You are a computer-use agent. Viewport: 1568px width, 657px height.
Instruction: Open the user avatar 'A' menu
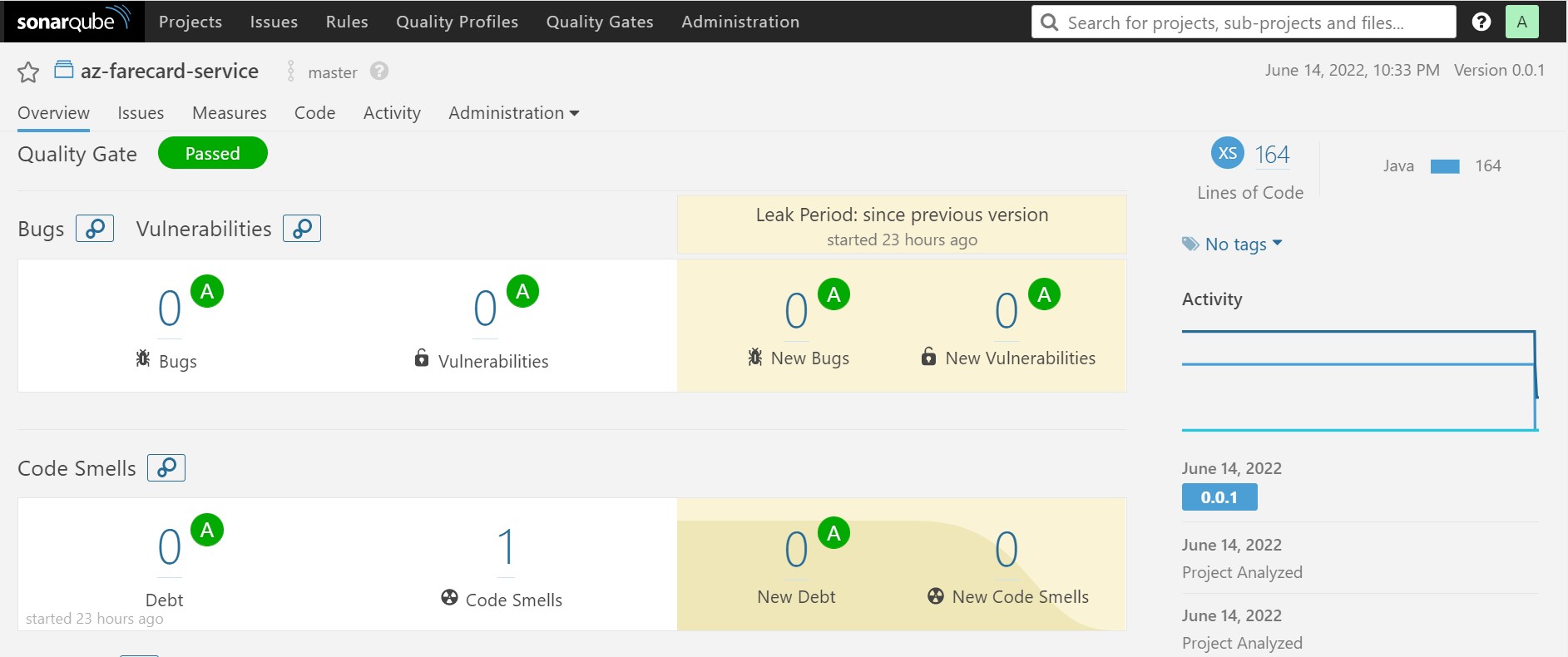click(x=1522, y=22)
